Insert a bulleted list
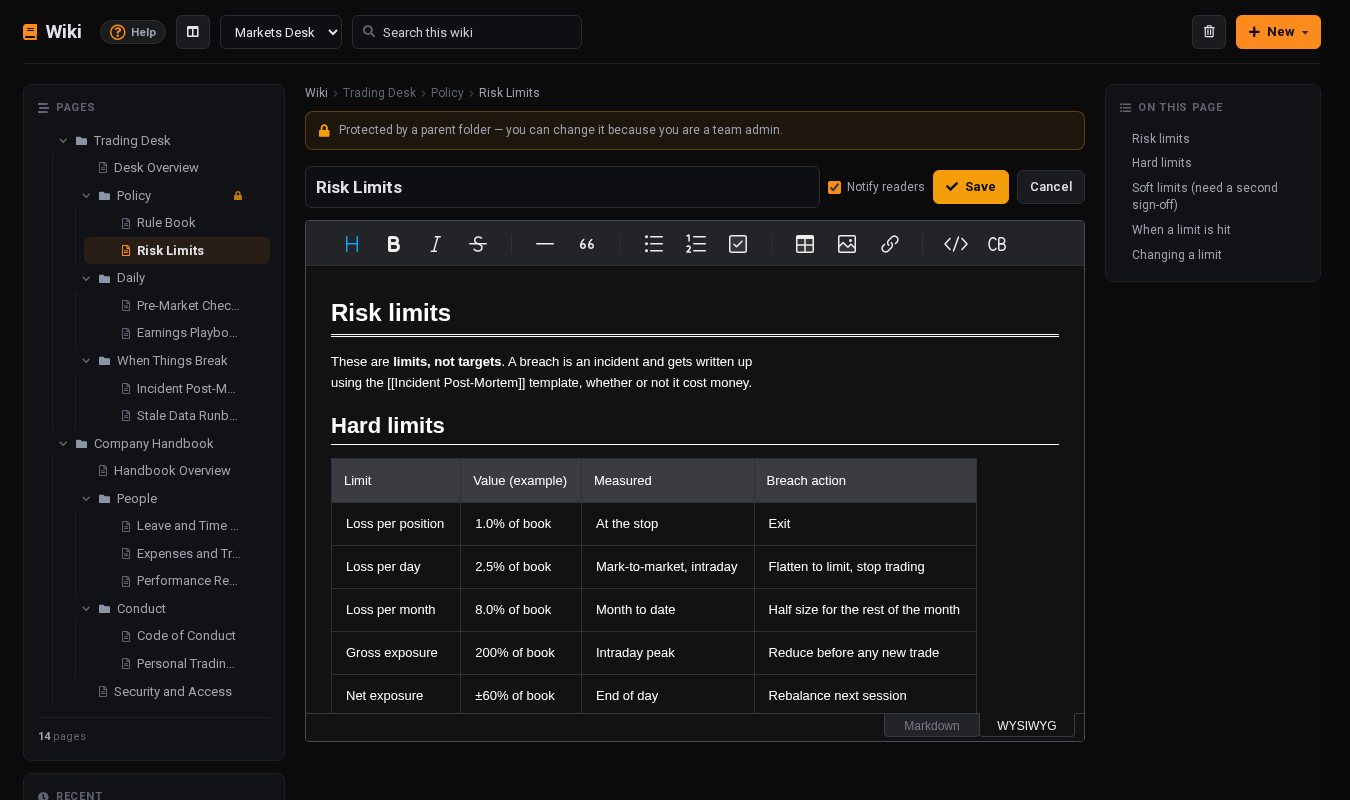The height and width of the screenshot is (800, 1350). point(654,244)
